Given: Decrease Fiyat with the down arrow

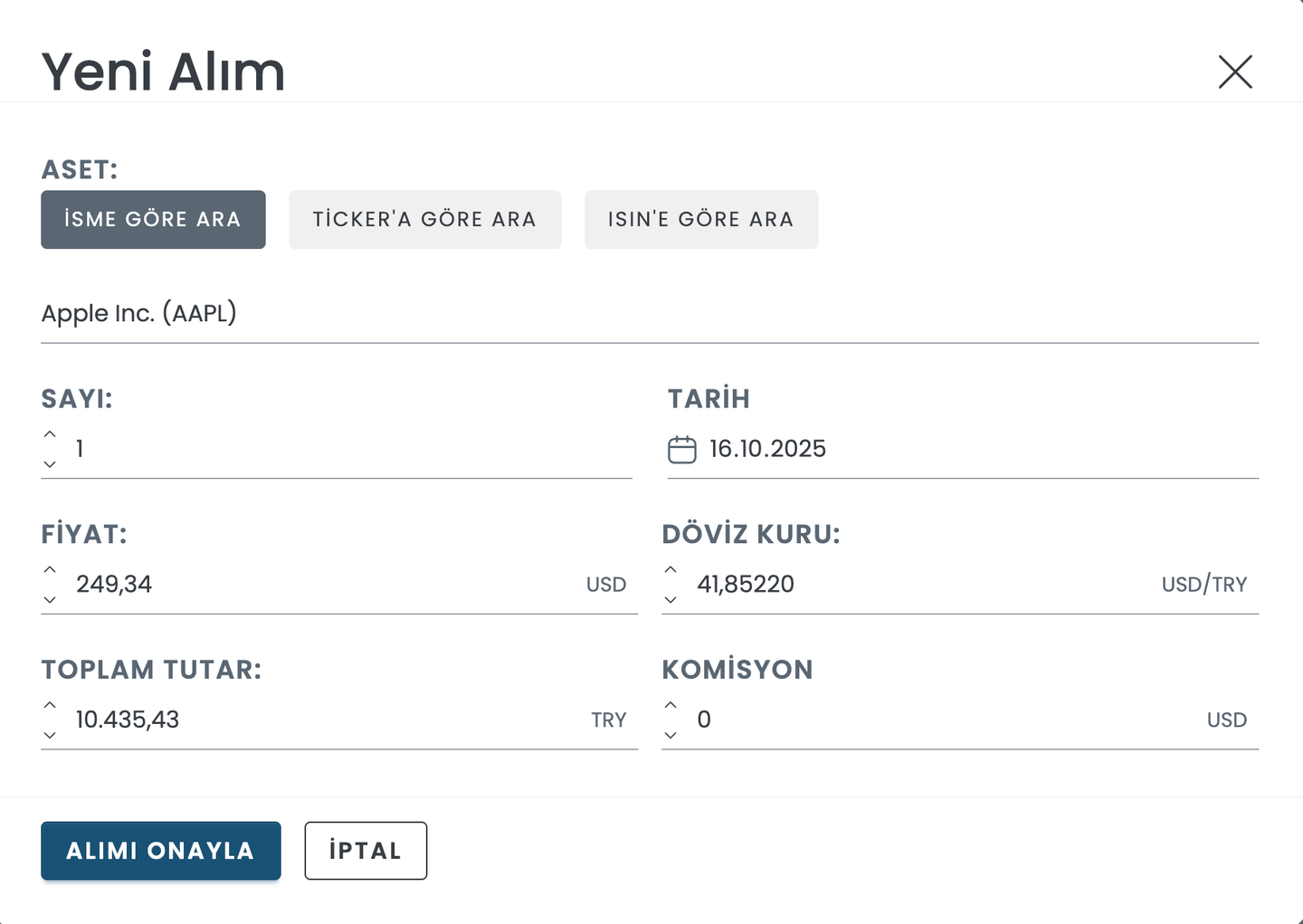Looking at the screenshot, I should [x=50, y=600].
